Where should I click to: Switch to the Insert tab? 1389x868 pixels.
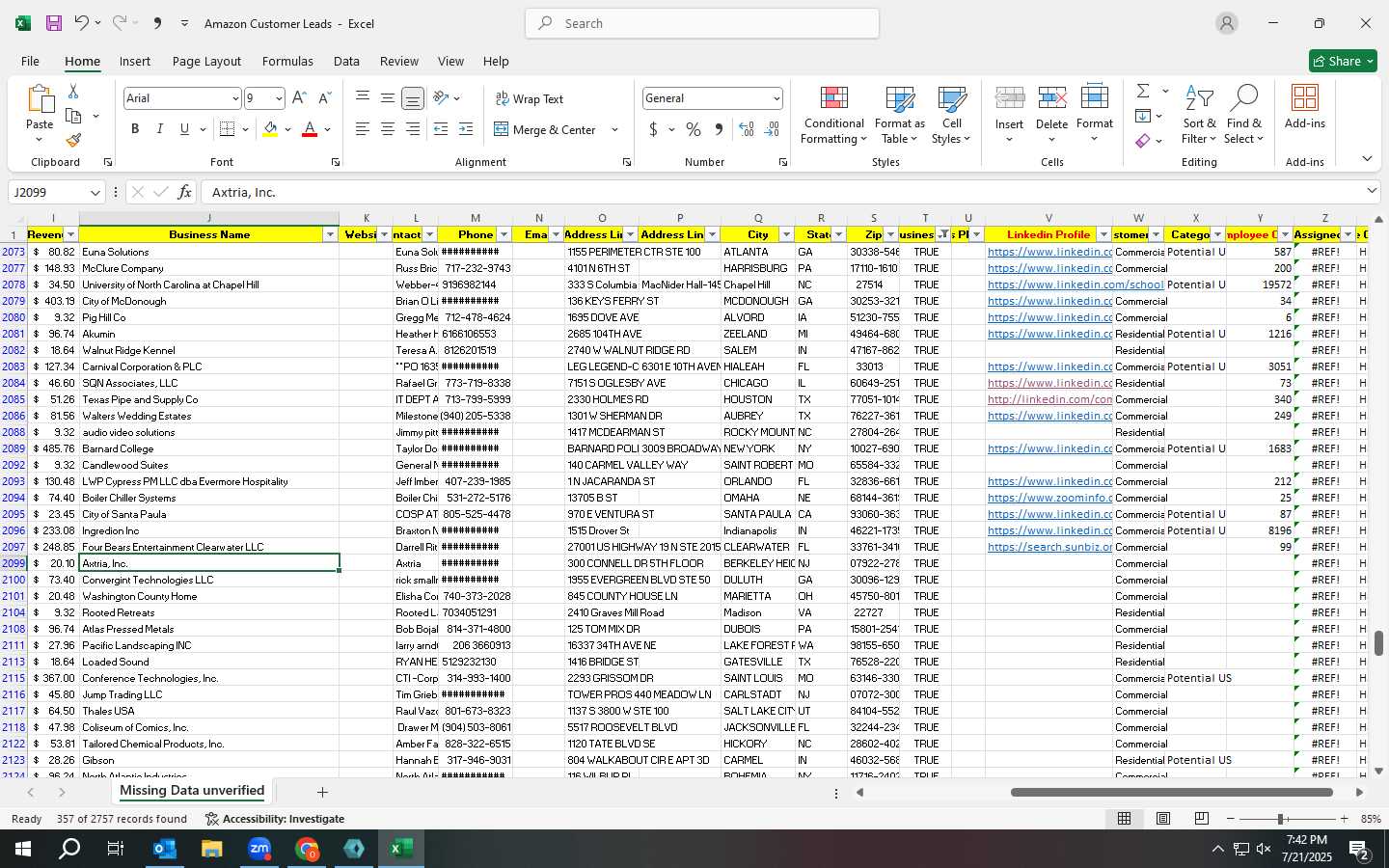(135, 61)
